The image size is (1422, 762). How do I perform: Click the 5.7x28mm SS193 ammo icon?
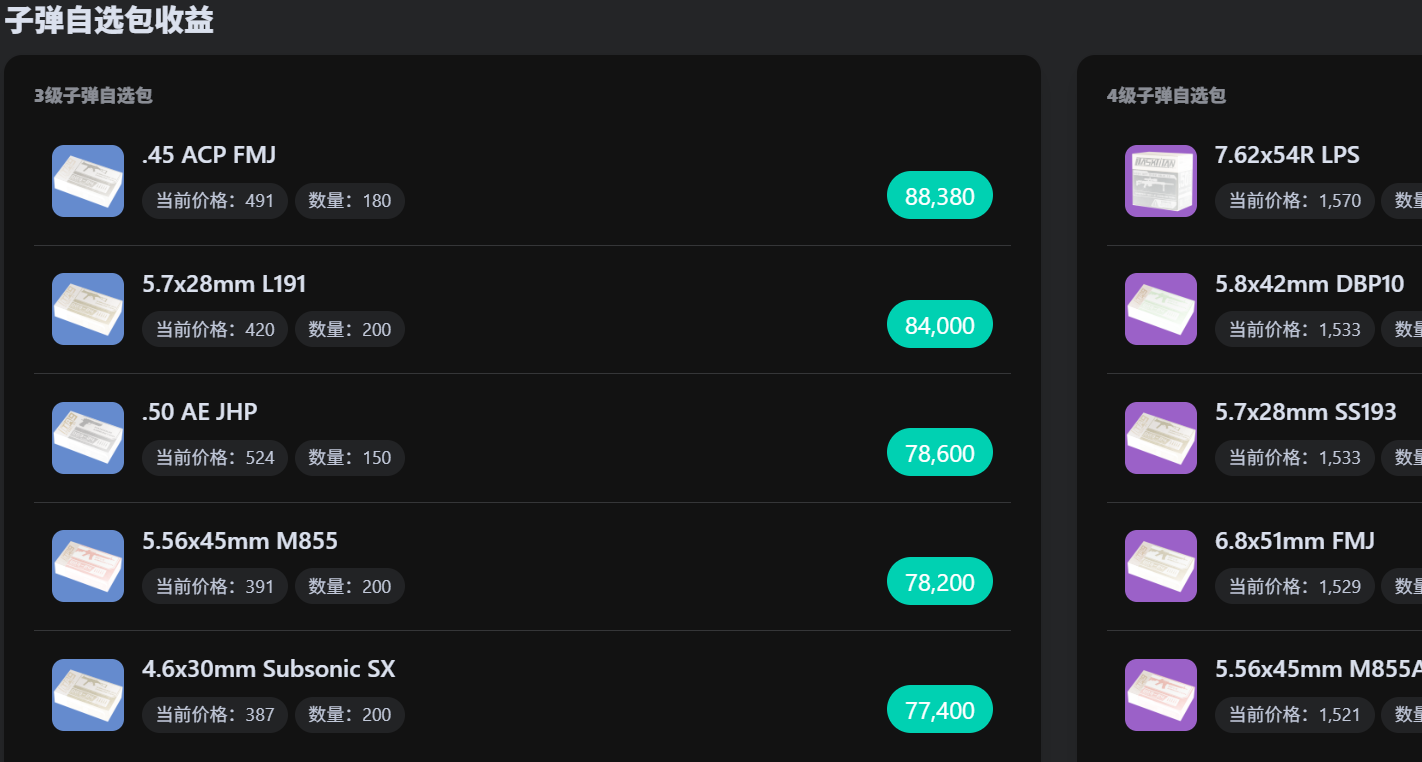1161,438
